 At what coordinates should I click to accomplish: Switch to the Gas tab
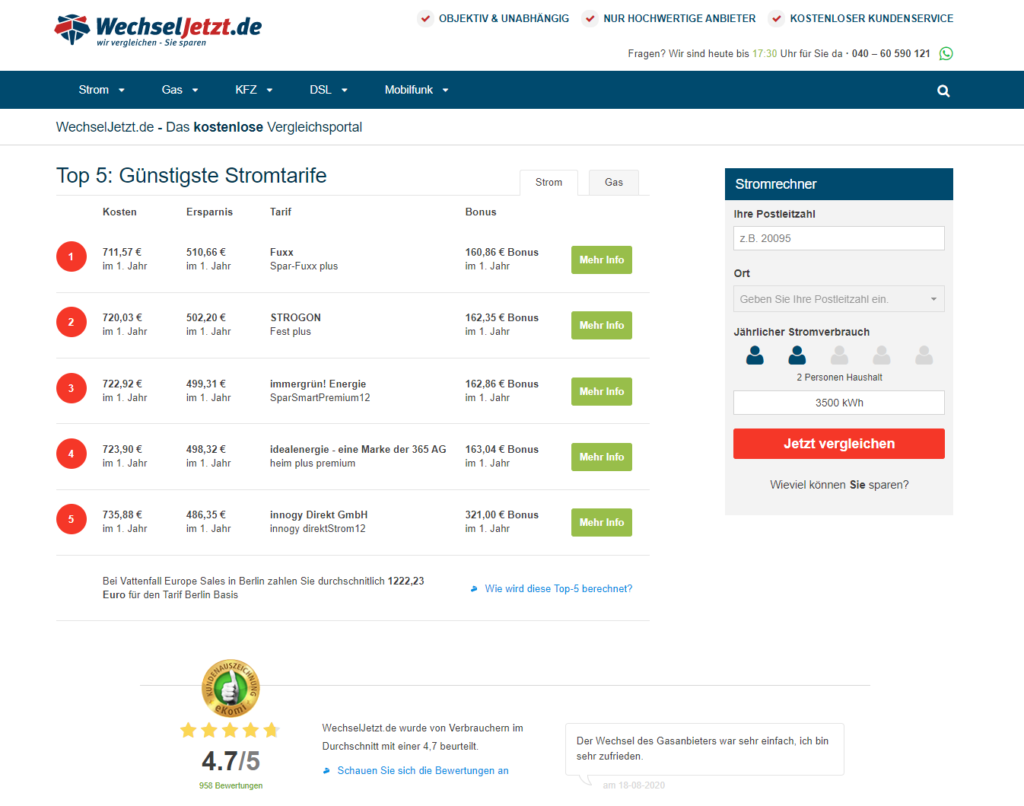[613, 182]
